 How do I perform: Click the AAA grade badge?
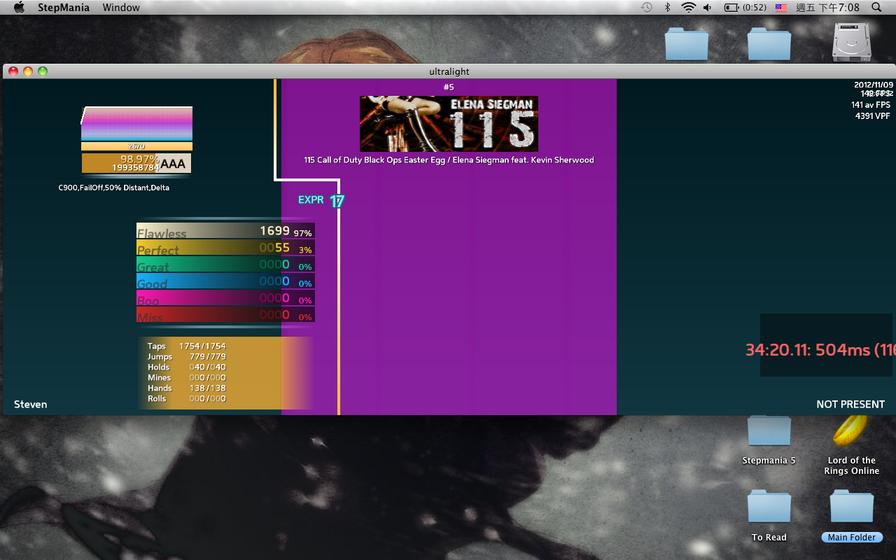[x=173, y=164]
